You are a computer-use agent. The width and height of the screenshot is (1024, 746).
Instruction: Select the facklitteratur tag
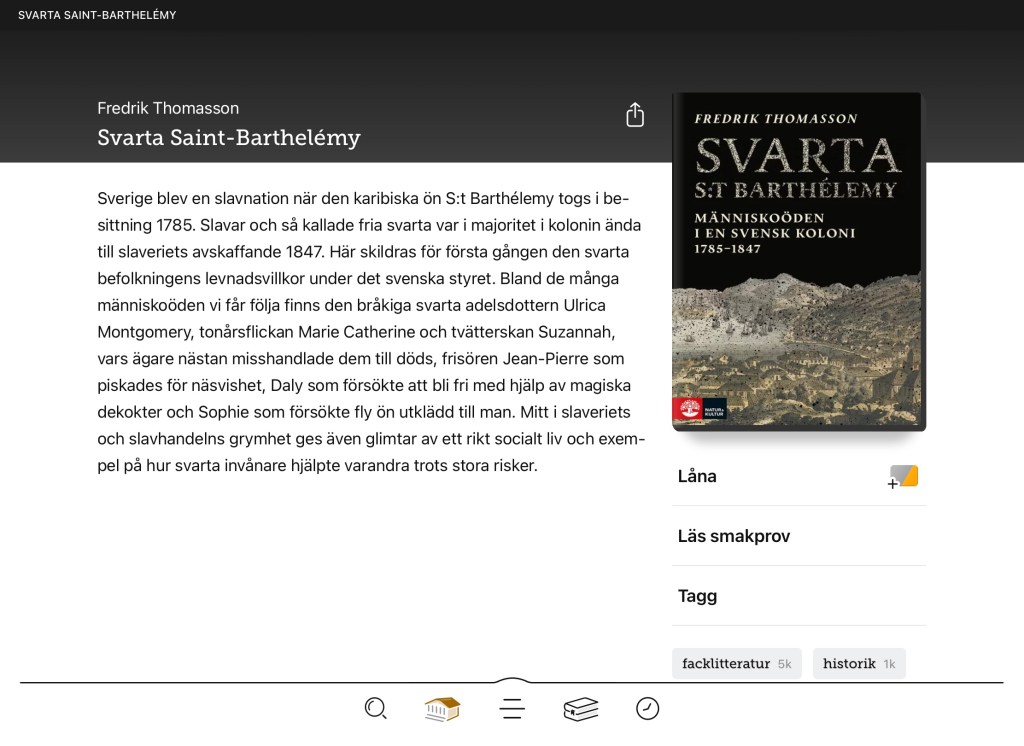point(726,663)
